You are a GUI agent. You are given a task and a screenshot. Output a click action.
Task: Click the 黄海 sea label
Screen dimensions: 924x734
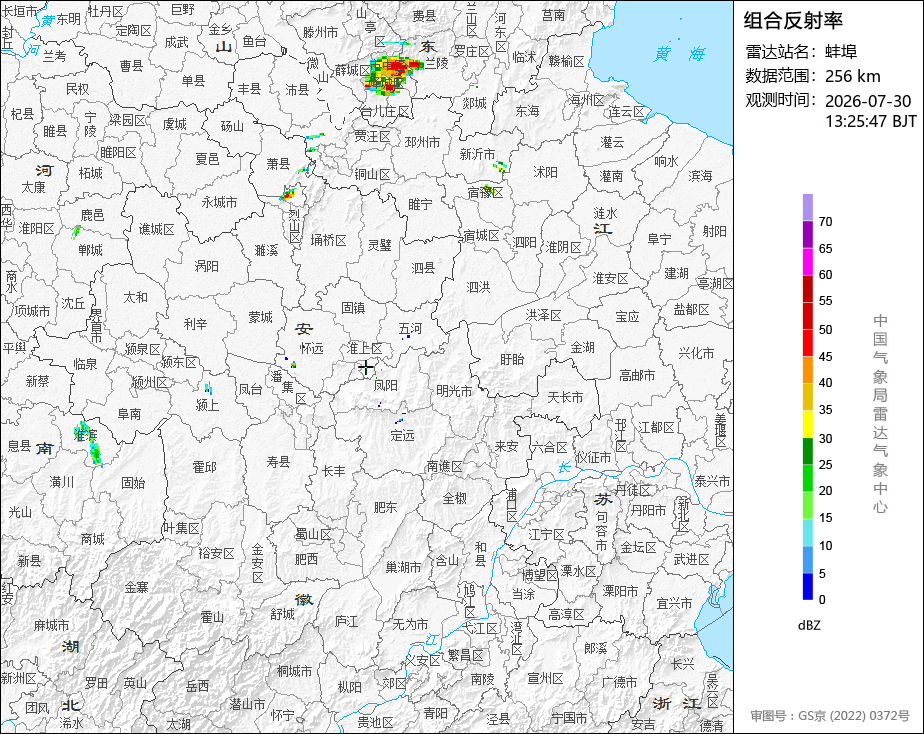[679, 54]
